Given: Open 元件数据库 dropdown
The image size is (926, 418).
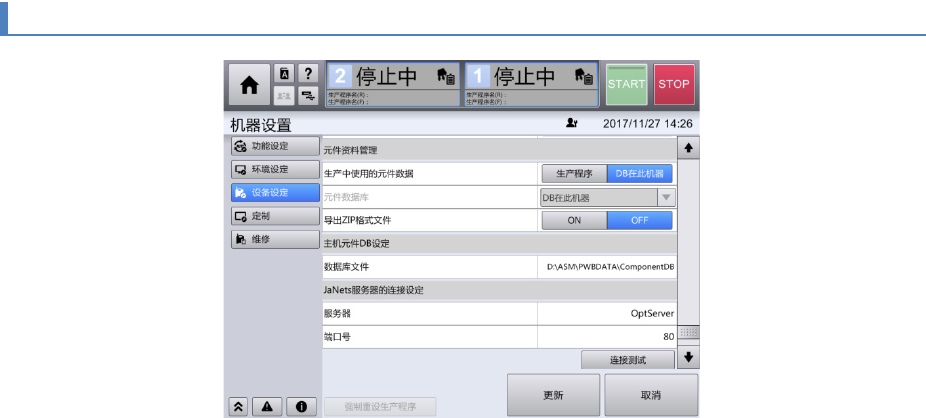Looking at the screenshot, I should click(x=608, y=197).
